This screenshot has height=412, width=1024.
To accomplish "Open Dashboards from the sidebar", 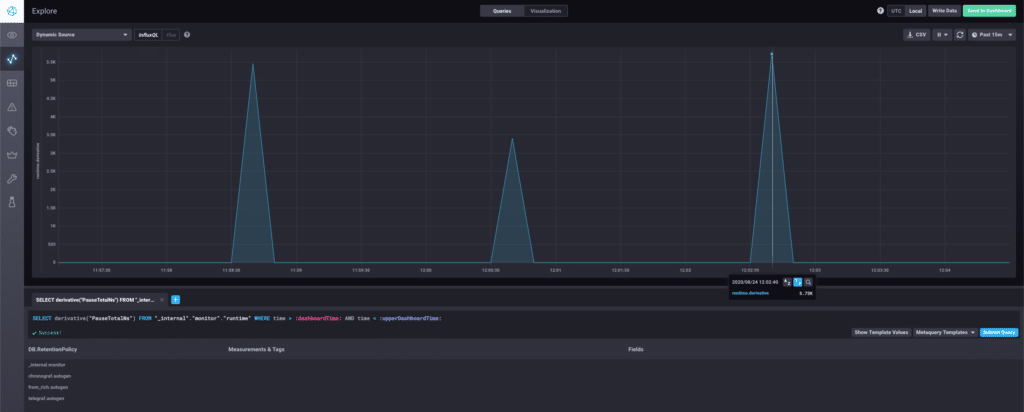I will 12,83.
